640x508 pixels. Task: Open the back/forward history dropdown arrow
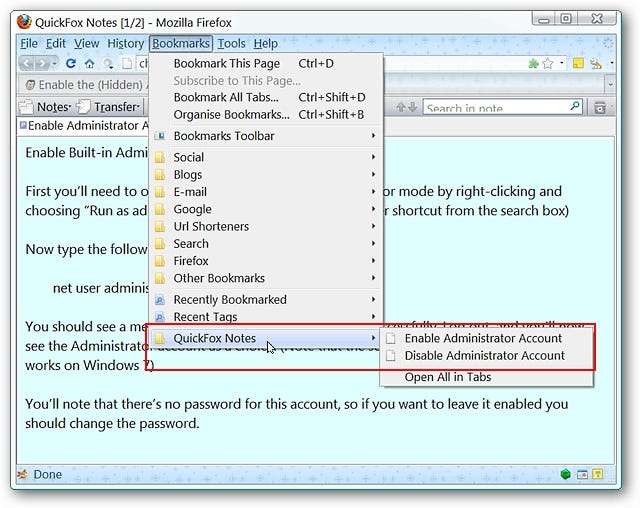click(x=55, y=63)
